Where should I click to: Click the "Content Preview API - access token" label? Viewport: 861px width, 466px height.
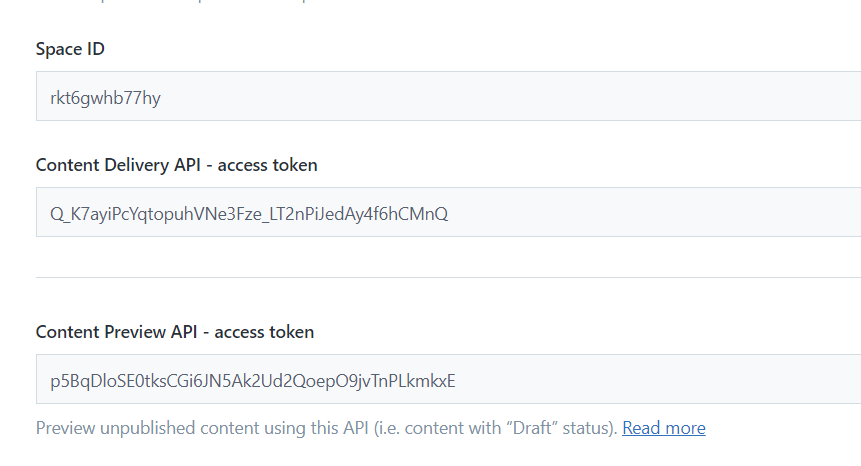[174, 332]
